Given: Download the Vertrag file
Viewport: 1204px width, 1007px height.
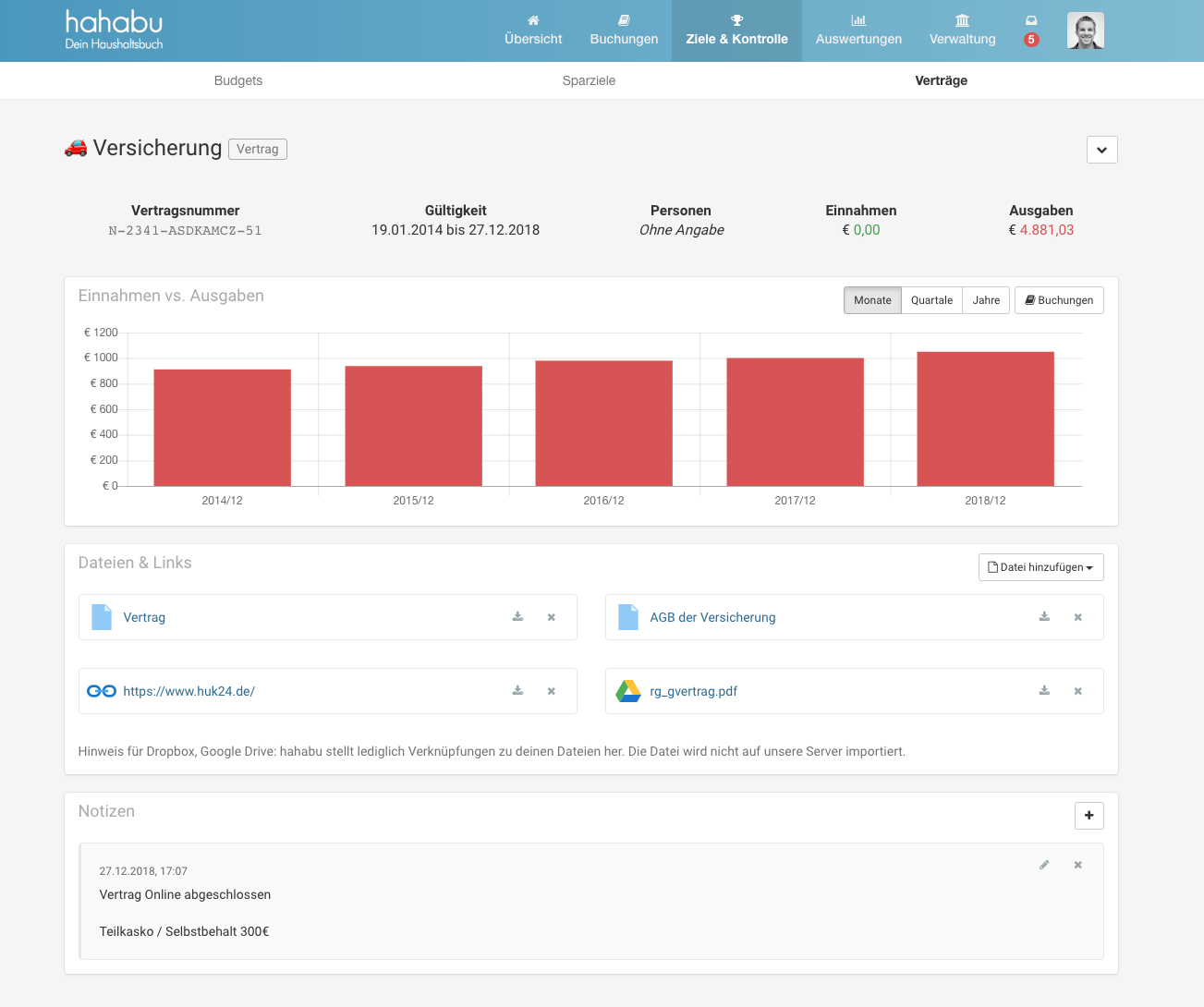Looking at the screenshot, I should pos(517,617).
